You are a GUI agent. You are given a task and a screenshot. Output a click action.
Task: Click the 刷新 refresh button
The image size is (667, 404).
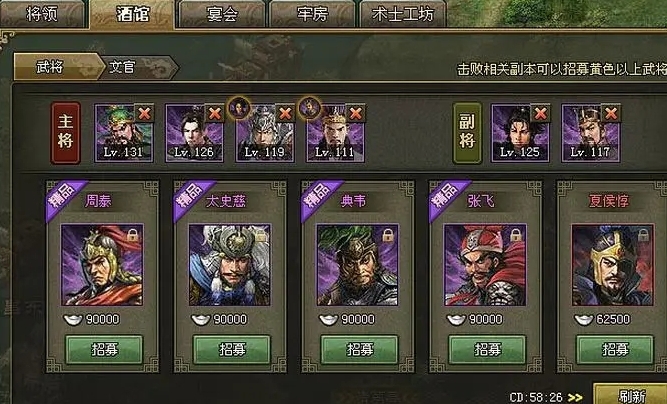tap(630, 395)
